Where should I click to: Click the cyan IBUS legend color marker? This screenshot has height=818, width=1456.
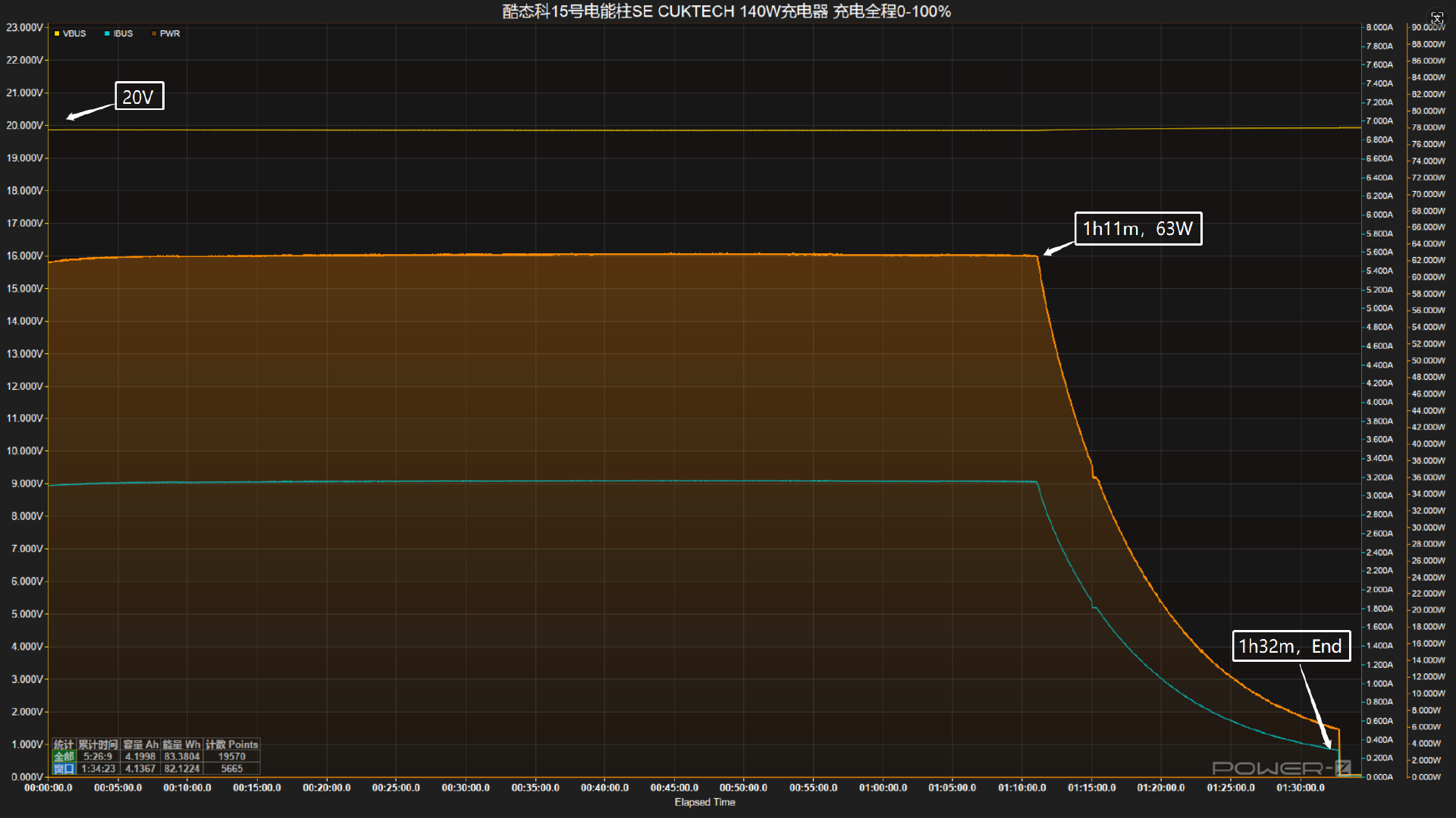point(107,33)
